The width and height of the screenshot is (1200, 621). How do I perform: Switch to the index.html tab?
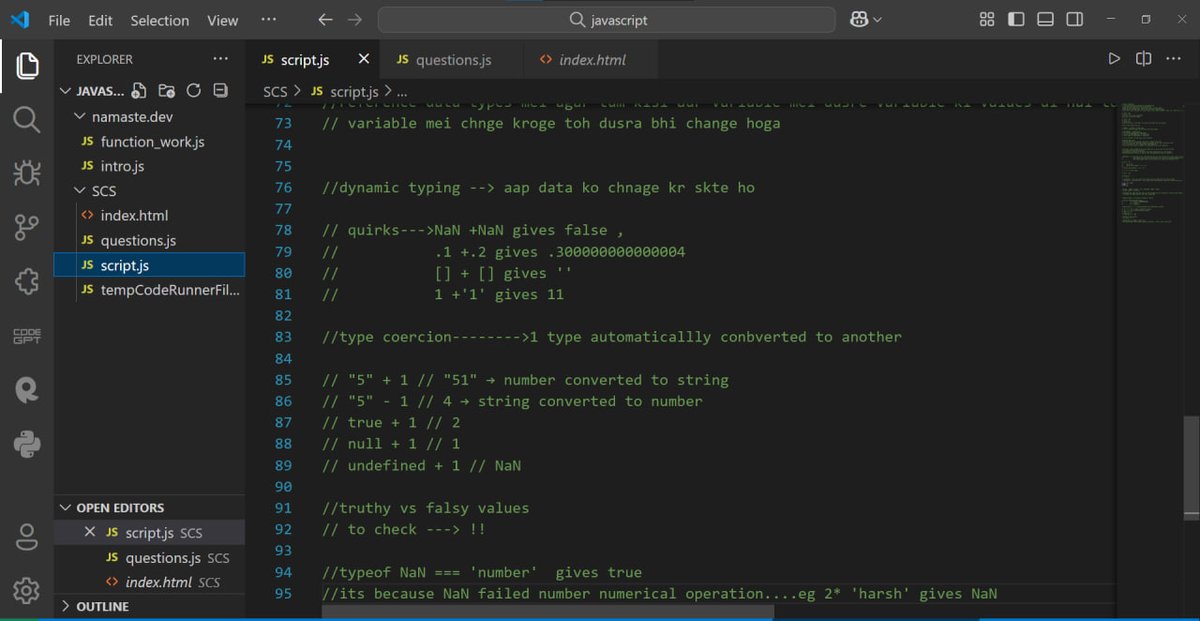pos(592,59)
